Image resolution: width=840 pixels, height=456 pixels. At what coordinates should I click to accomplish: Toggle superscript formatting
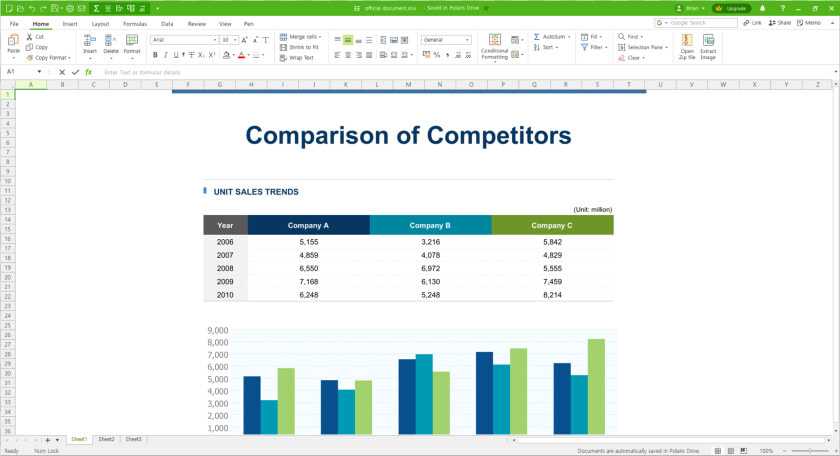pyautogui.click(x=212, y=55)
